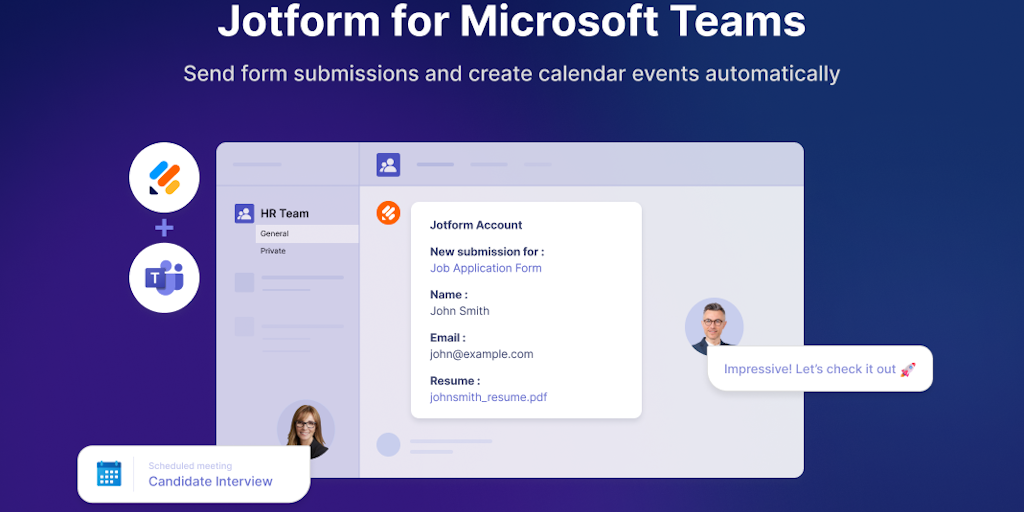Click the calendar icon in the scheduled meeting card

pos(109,473)
